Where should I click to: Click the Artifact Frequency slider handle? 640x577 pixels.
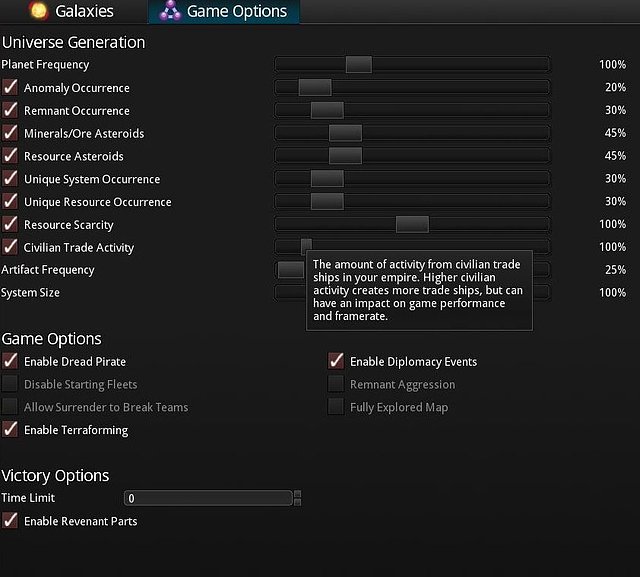pos(290,270)
